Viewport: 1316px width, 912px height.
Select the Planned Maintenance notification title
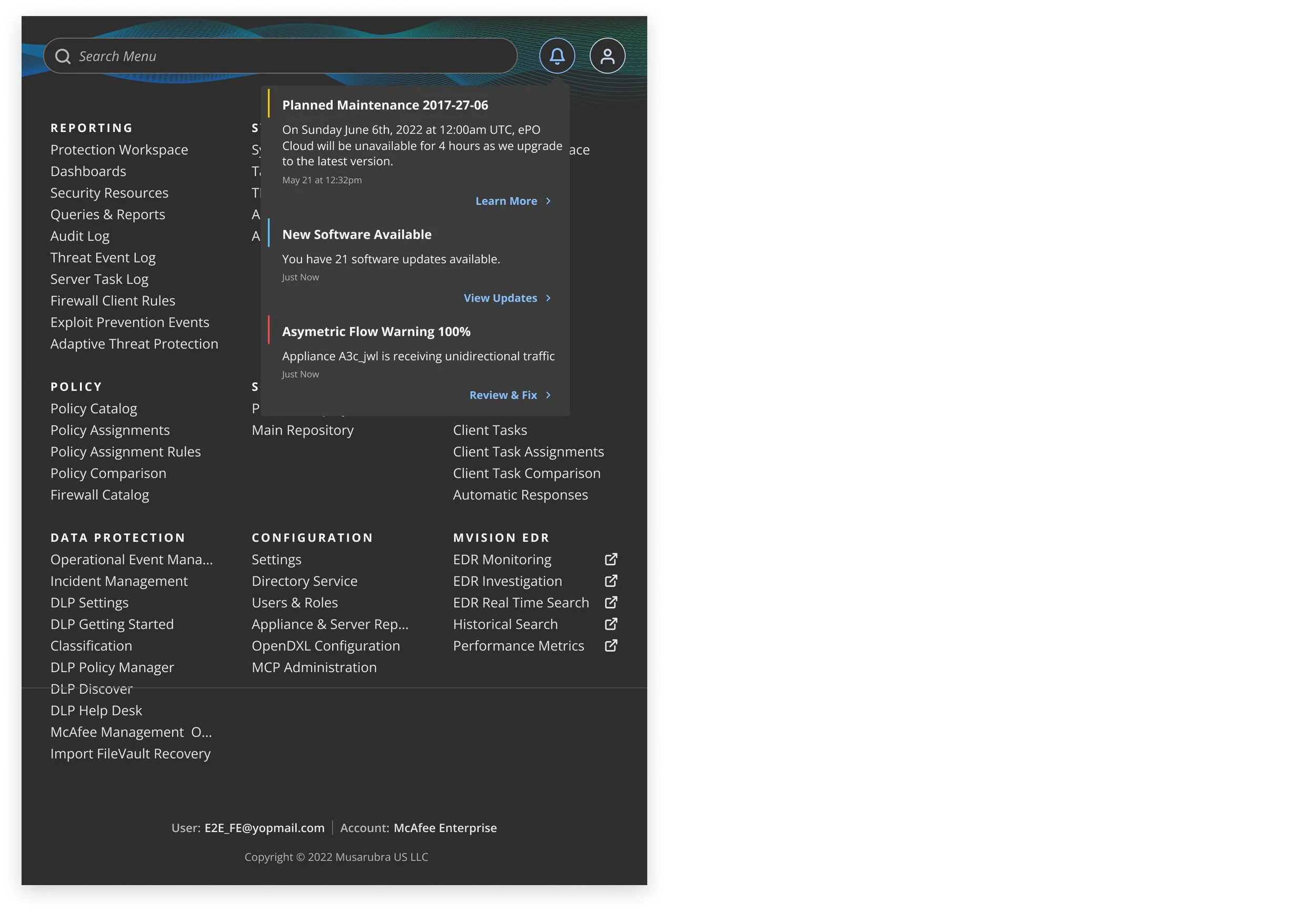[385, 105]
